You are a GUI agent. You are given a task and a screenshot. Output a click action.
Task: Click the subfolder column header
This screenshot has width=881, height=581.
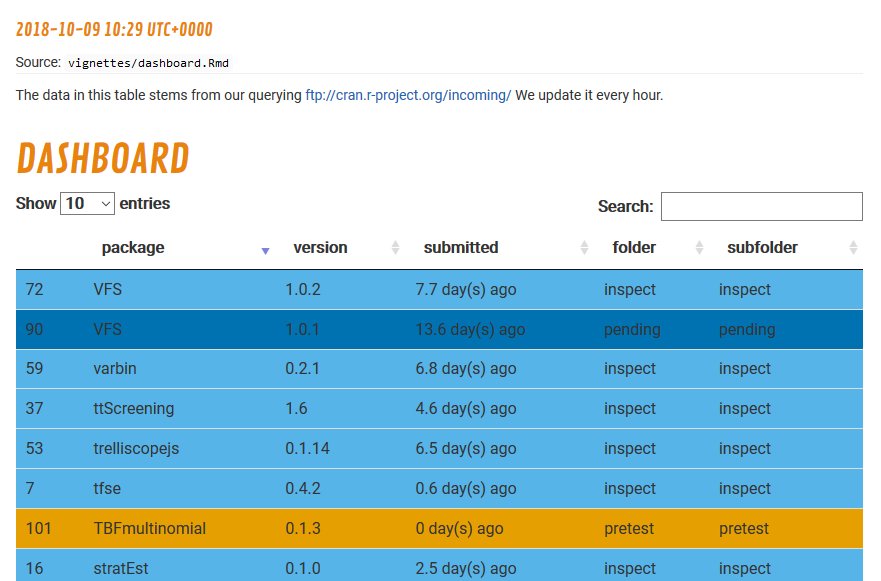pyautogui.click(x=762, y=247)
